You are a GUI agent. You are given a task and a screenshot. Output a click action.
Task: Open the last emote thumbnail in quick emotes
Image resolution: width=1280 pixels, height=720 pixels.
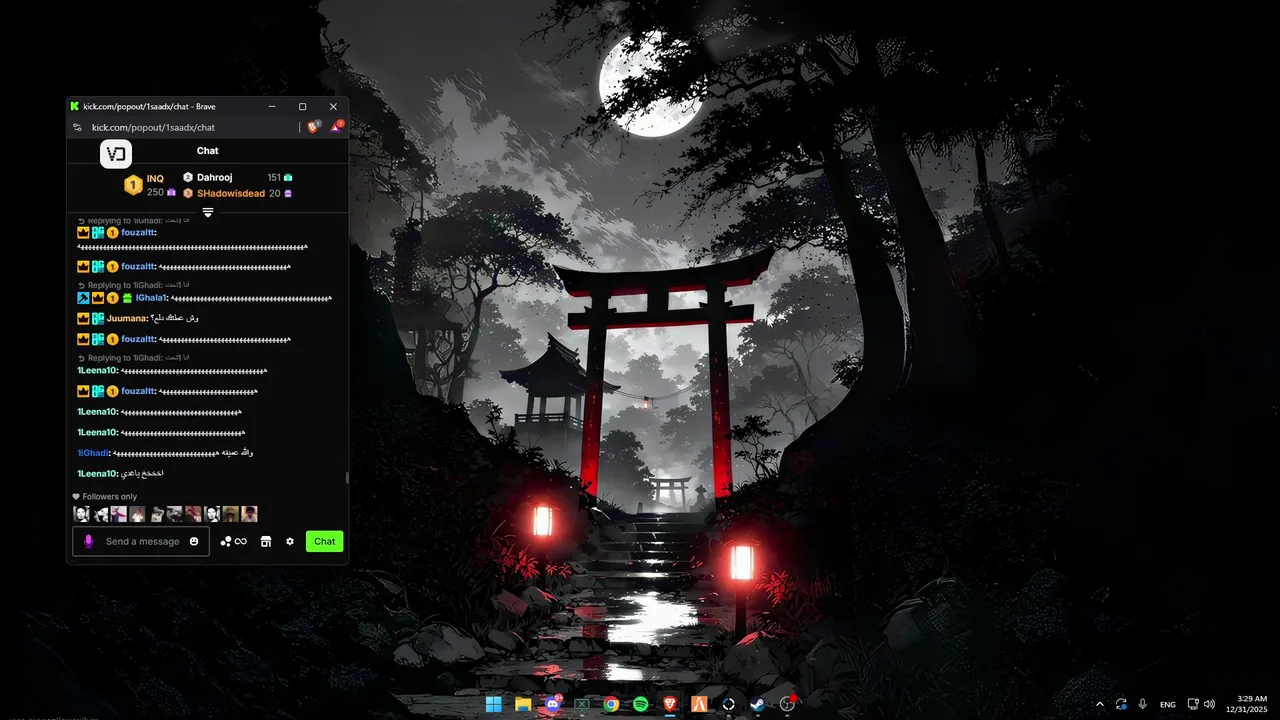point(249,514)
